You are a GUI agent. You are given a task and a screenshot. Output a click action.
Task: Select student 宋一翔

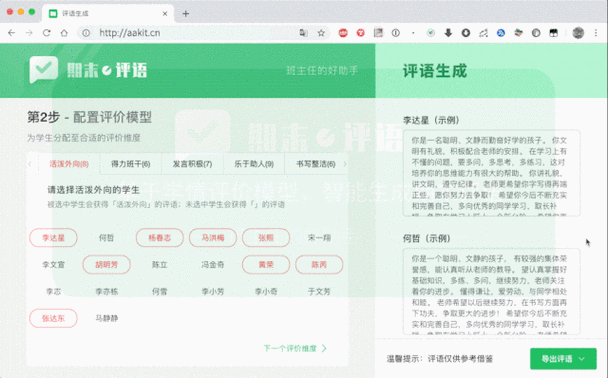[x=319, y=238]
